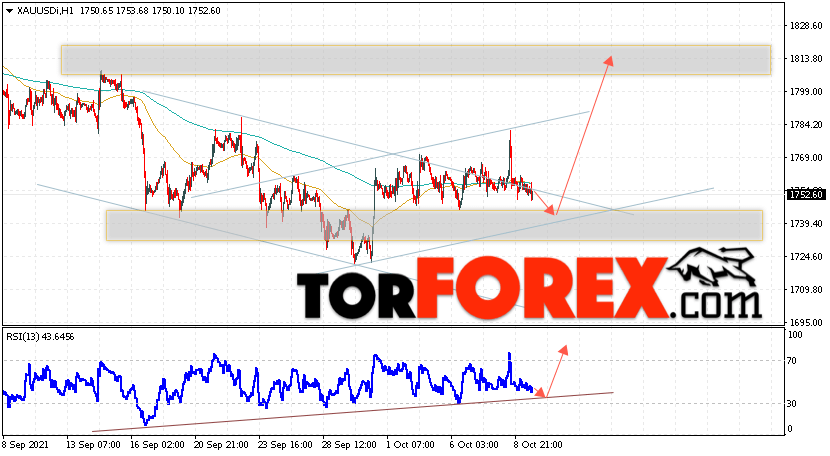Click the 6 Oct 03:00 time label

474,445
